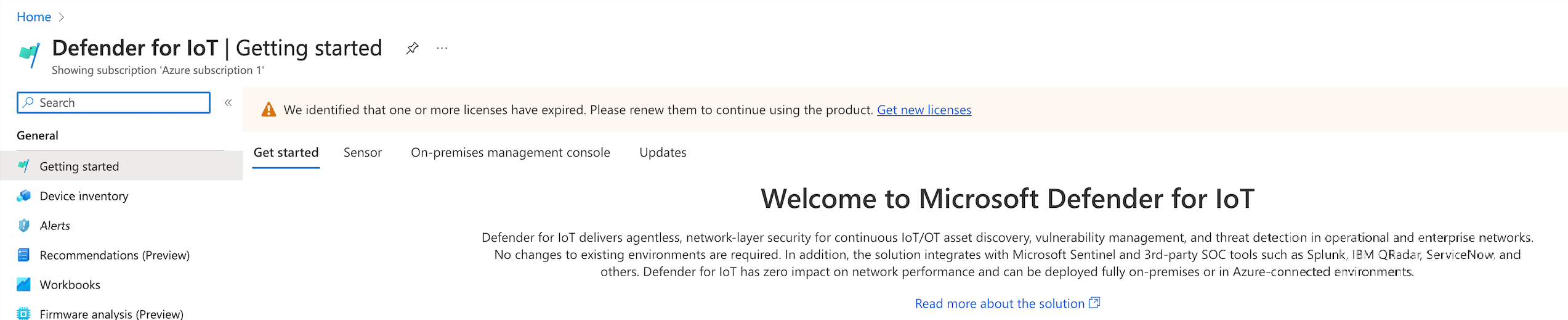Follow the Get new licenses link

pyautogui.click(x=924, y=110)
